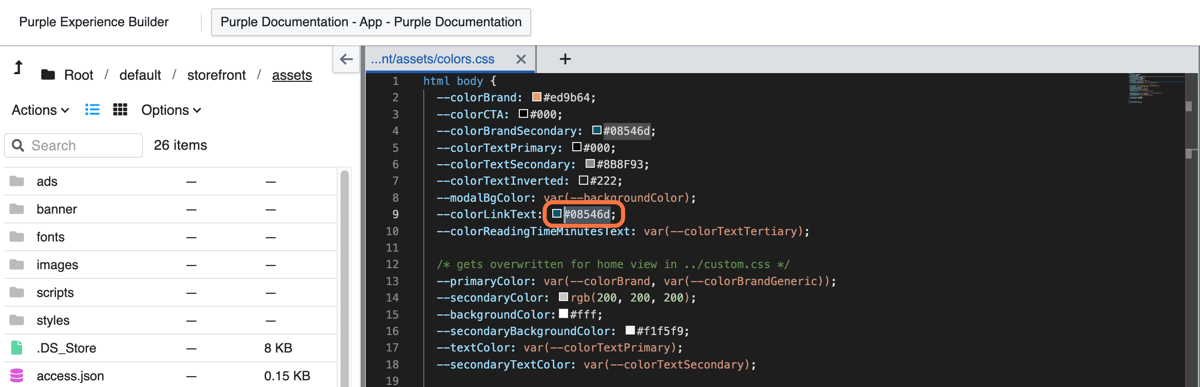Click the ads folder icon
The image size is (1200, 387).
click(x=16, y=181)
